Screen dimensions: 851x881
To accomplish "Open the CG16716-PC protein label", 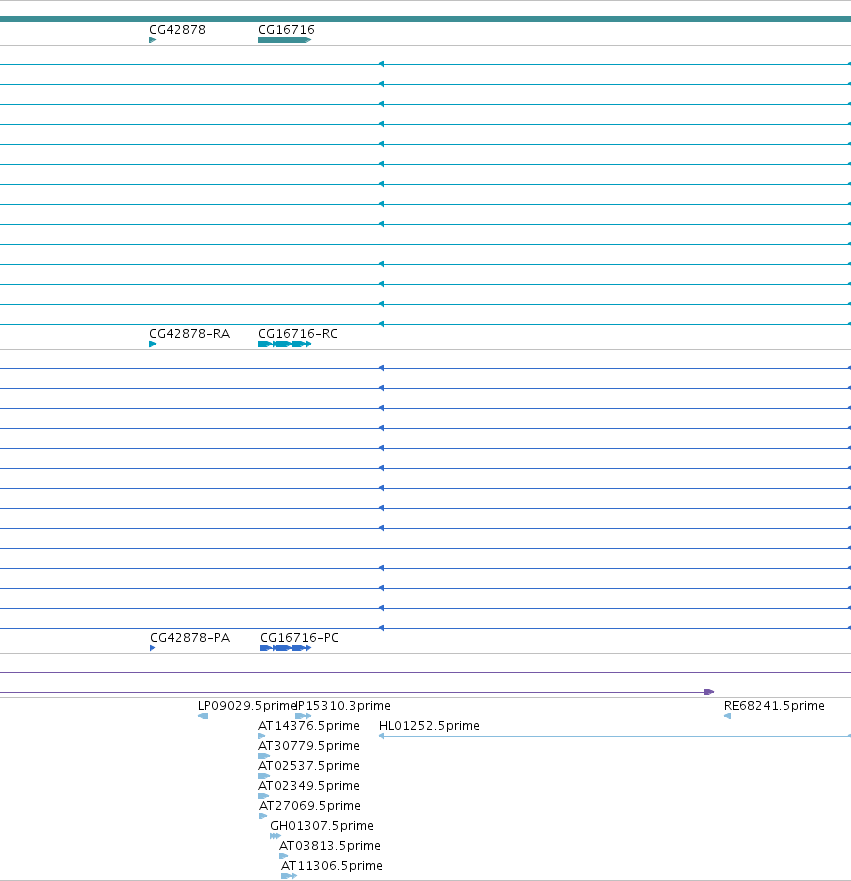I will pyautogui.click(x=299, y=638).
